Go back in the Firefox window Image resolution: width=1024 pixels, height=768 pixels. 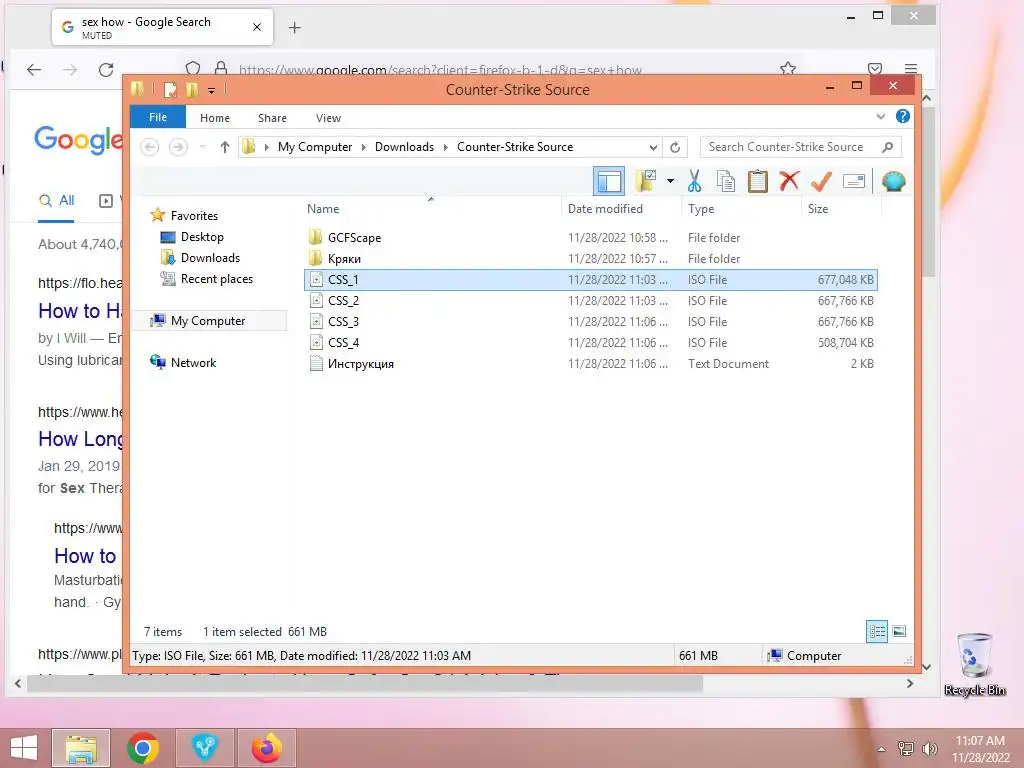[x=34, y=69]
